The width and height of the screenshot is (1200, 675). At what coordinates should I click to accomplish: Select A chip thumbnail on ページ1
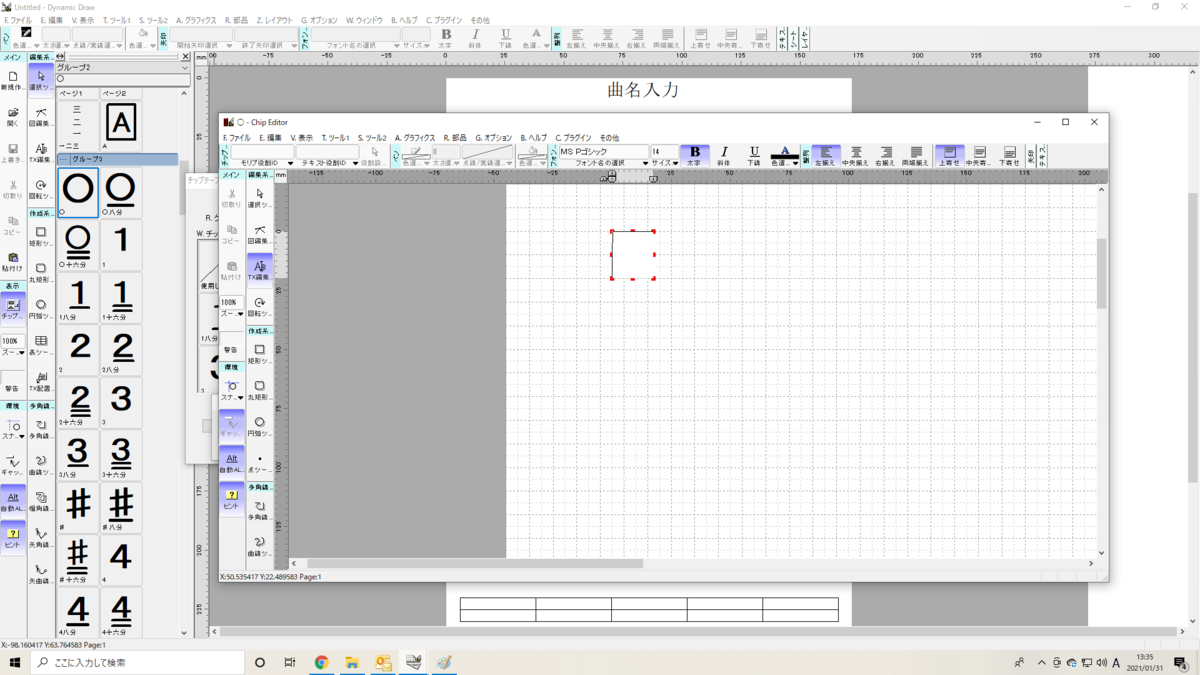tap(120, 125)
